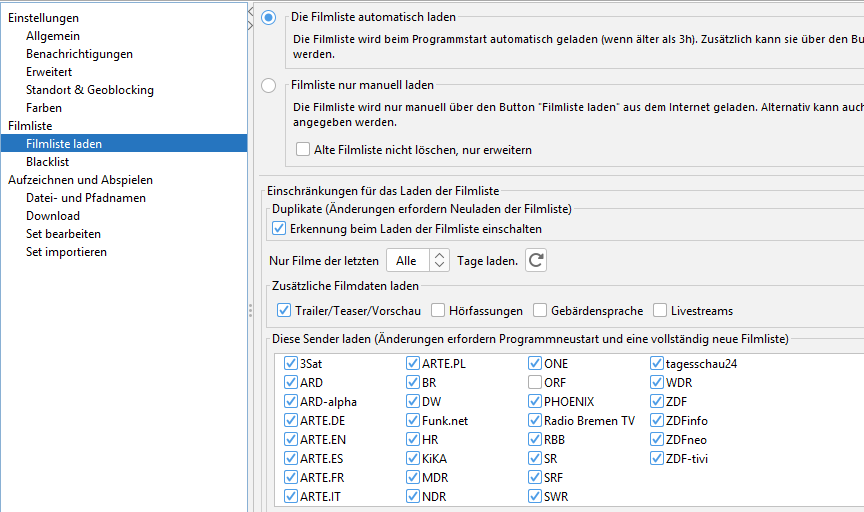Select 'Filmliste nur manuell laden' radio button

[268, 86]
